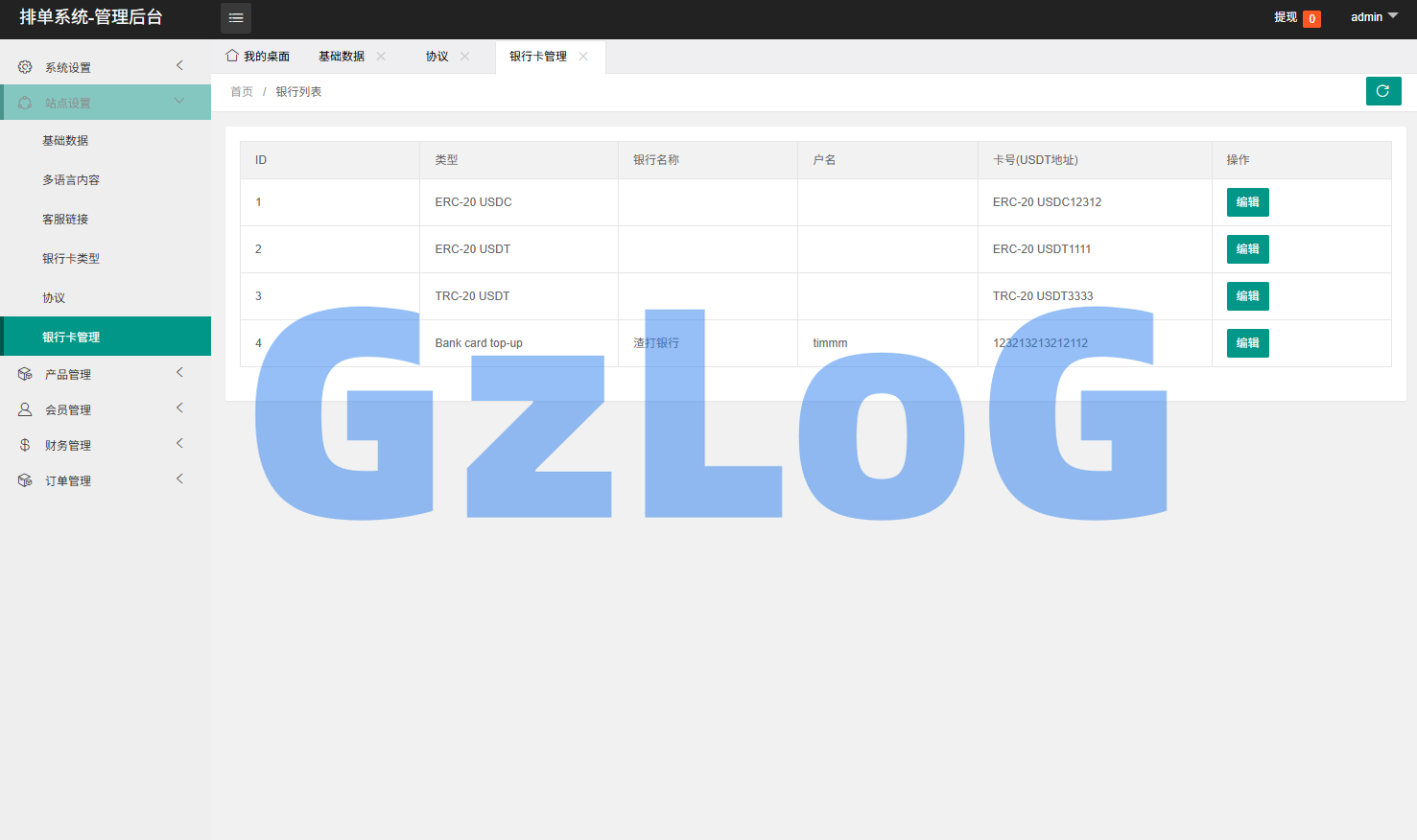Edit the ERC-20 USDC row
1417x840 pixels.
1247,202
